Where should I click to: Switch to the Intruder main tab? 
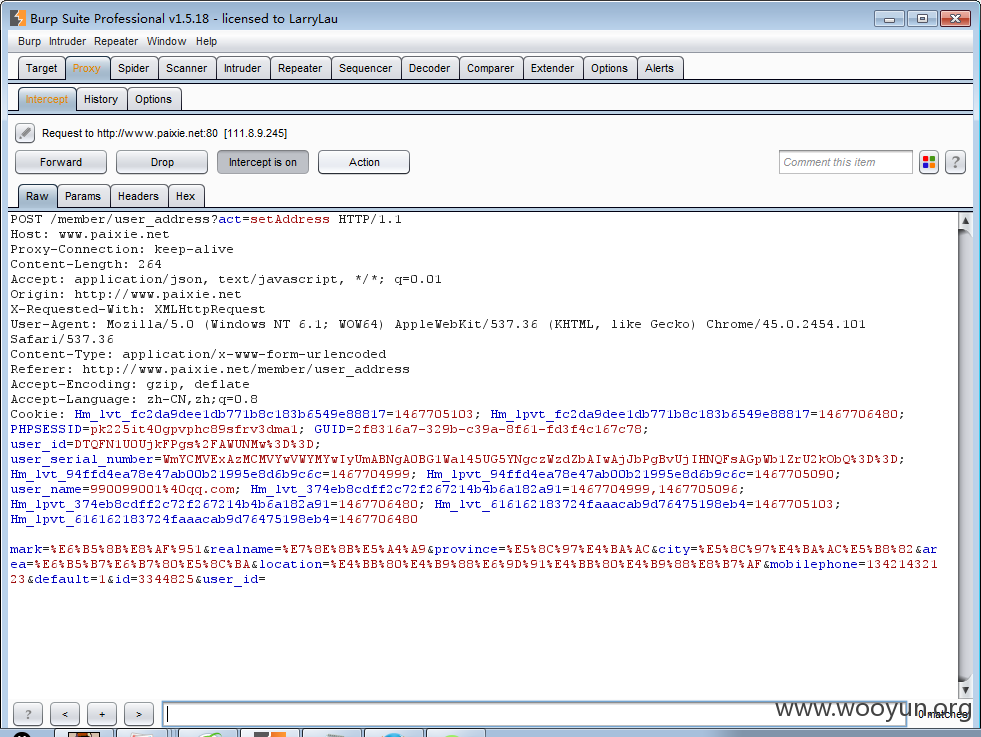(243, 68)
